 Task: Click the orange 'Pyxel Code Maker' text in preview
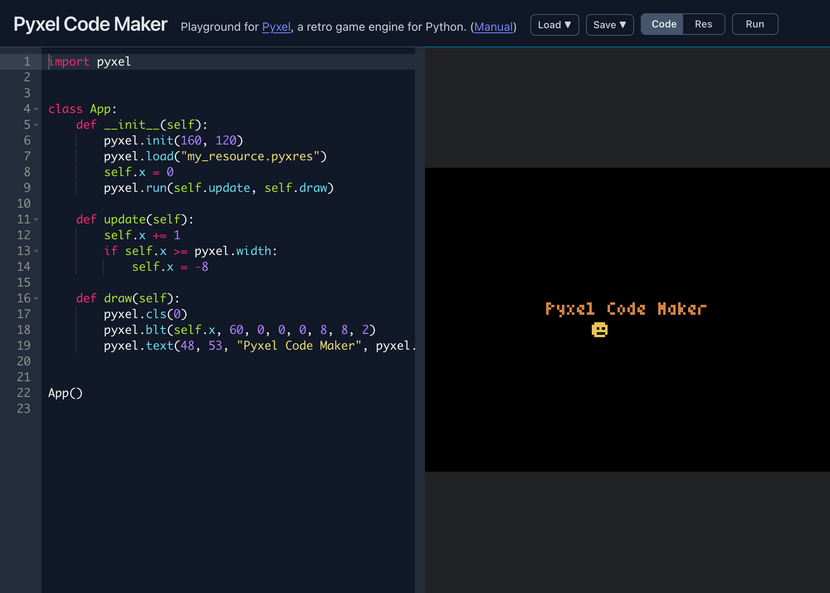pyautogui.click(x=626, y=309)
